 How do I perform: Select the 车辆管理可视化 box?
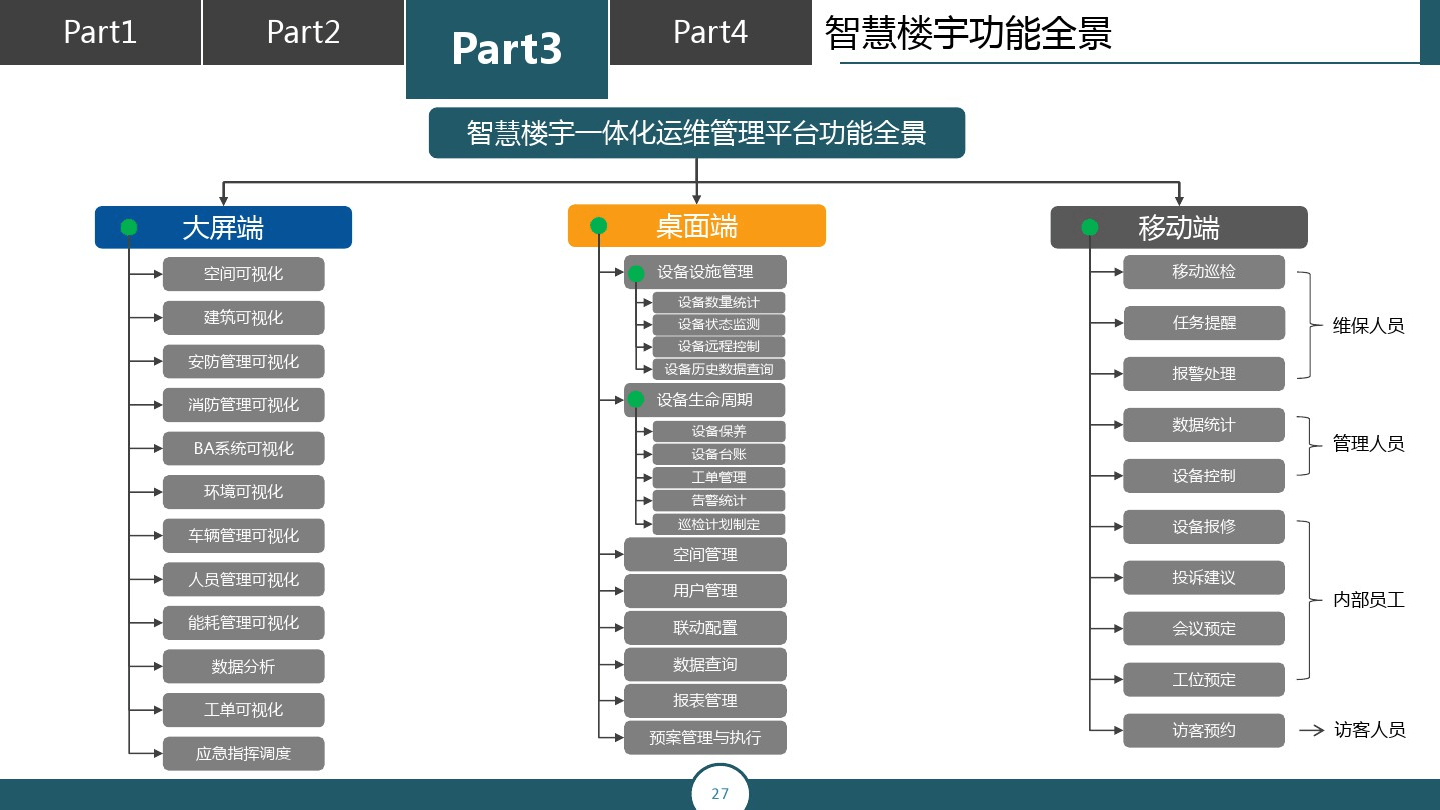tap(244, 535)
